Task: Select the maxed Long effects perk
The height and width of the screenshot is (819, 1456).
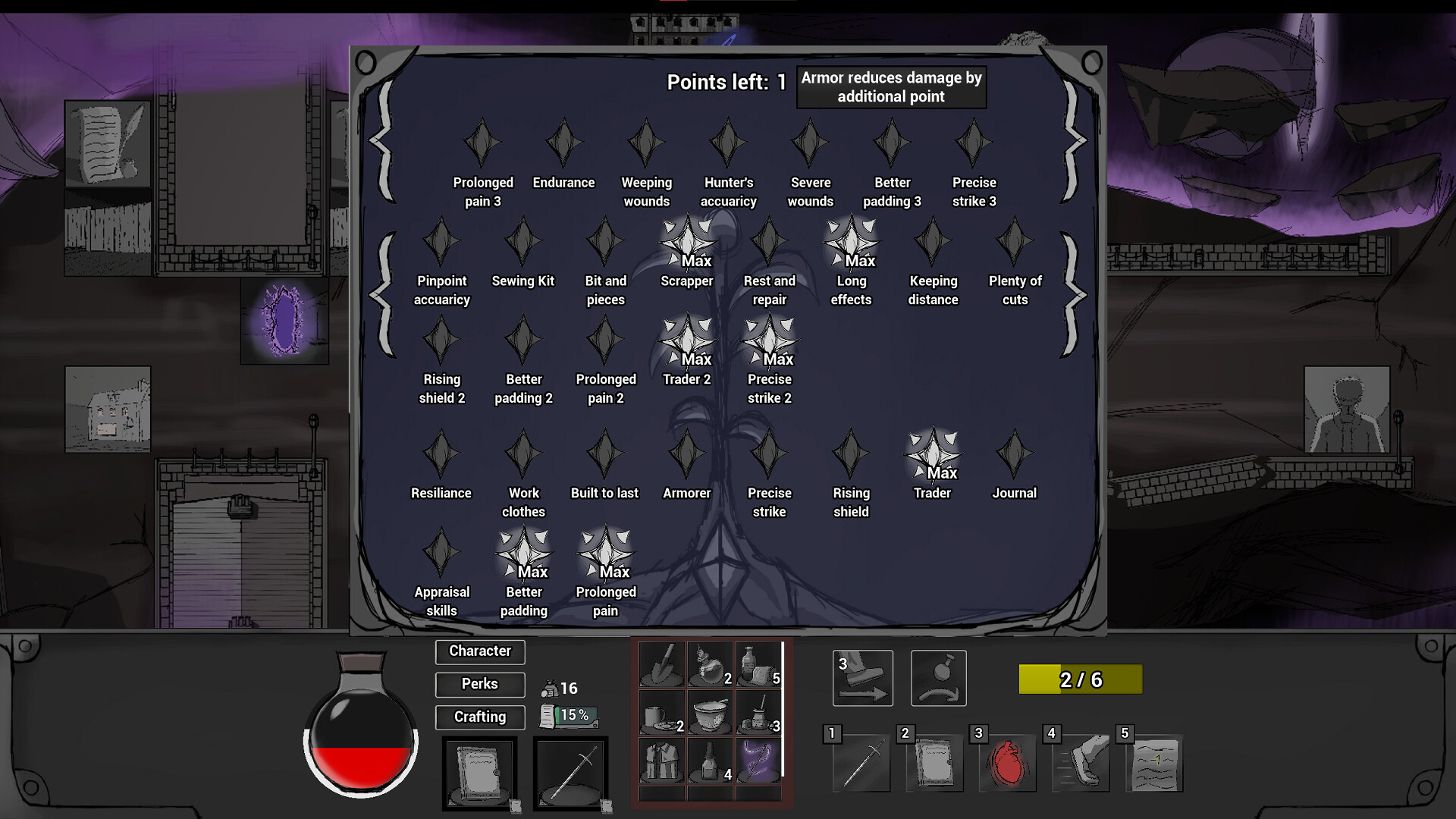Action: pos(851,243)
